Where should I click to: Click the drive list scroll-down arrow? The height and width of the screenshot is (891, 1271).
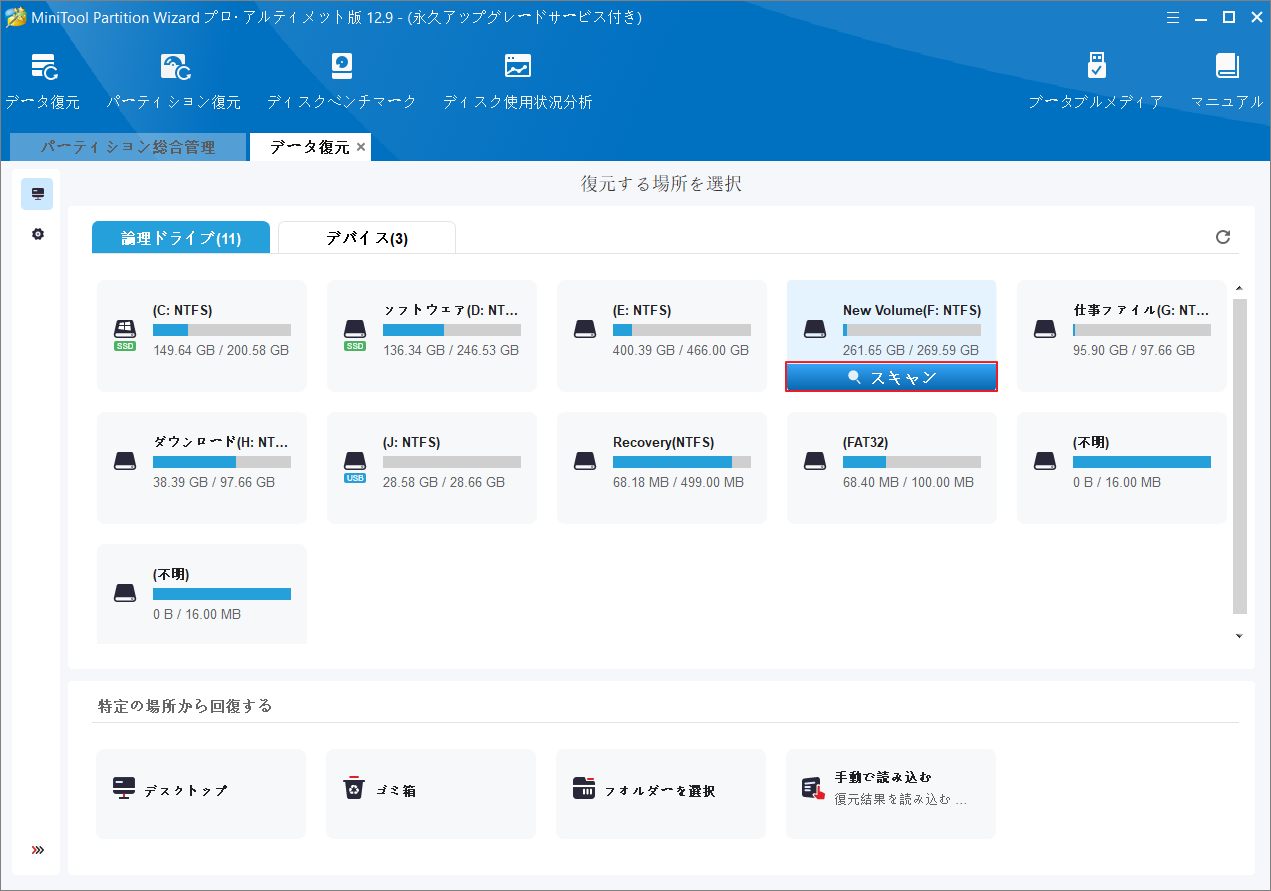[1239, 636]
